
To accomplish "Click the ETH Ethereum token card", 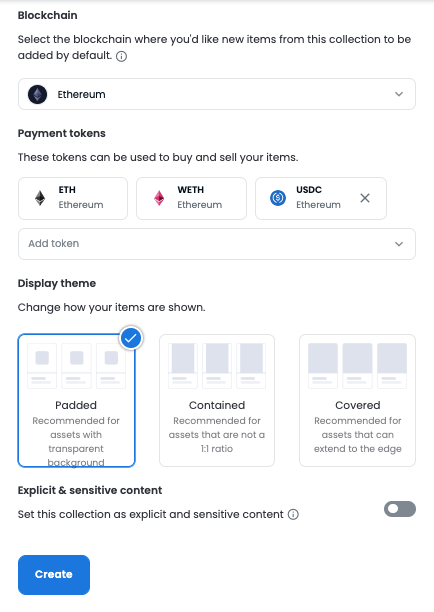I will point(73,198).
